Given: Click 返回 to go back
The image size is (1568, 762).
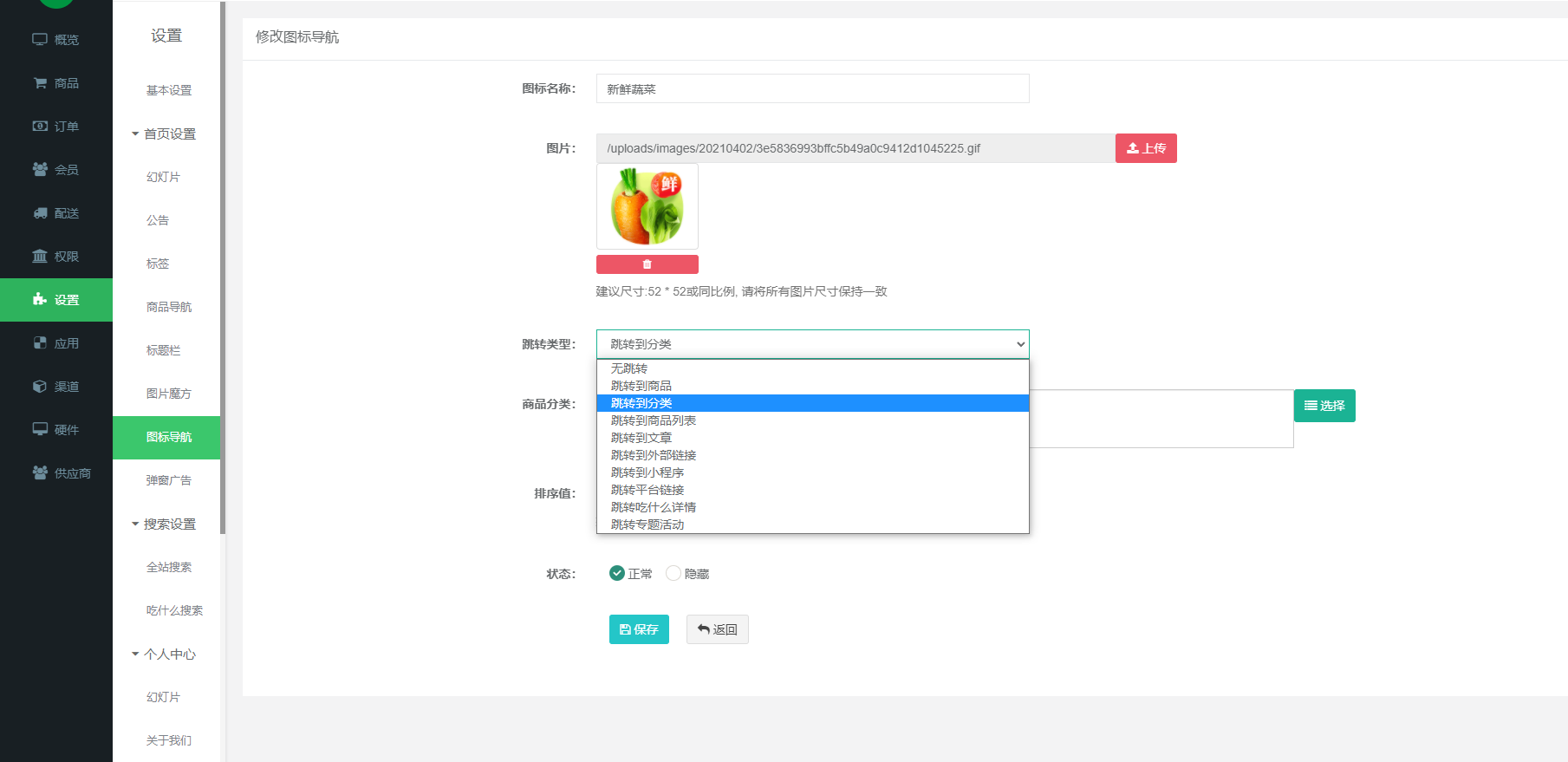Looking at the screenshot, I should click(718, 629).
